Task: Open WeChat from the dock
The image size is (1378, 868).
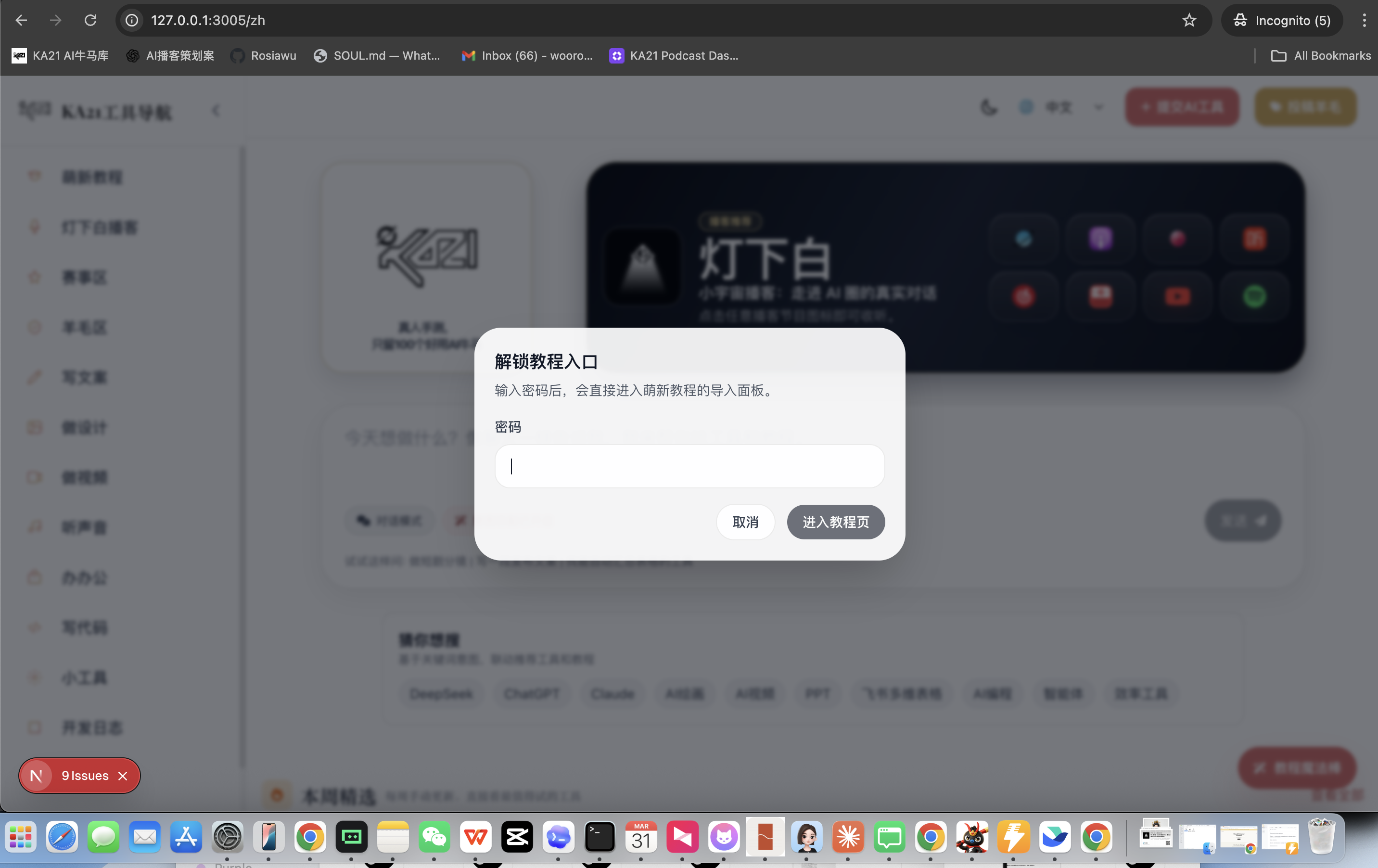Action: pos(434,837)
